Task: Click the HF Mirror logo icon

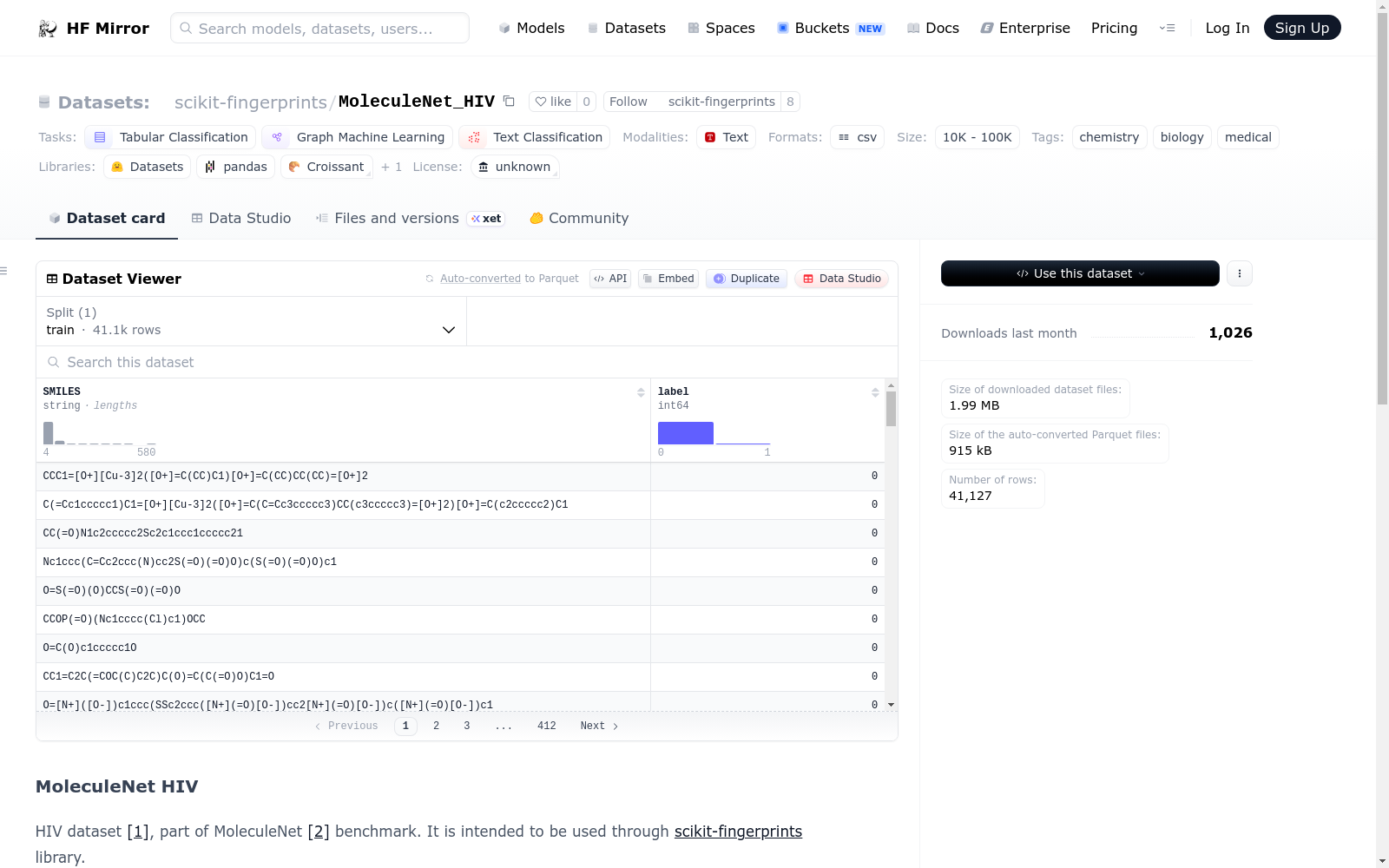Action: (x=48, y=29)
